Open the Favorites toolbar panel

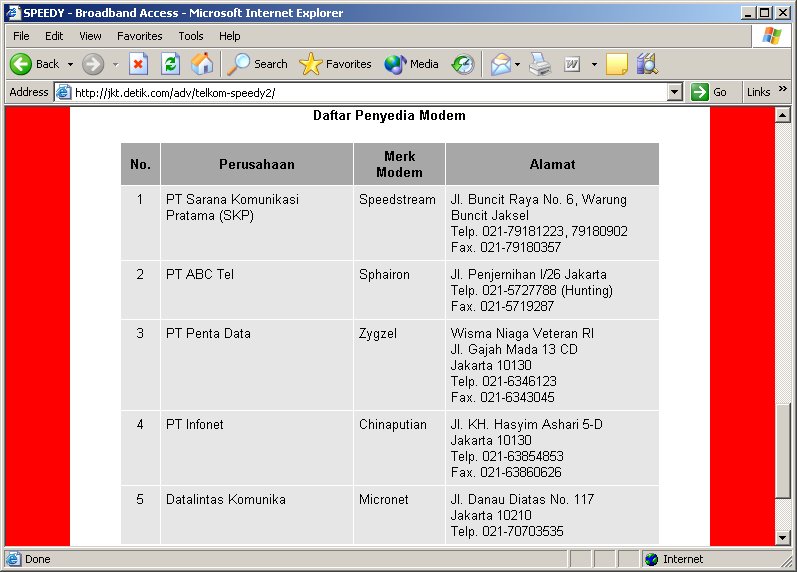(336, 64)
